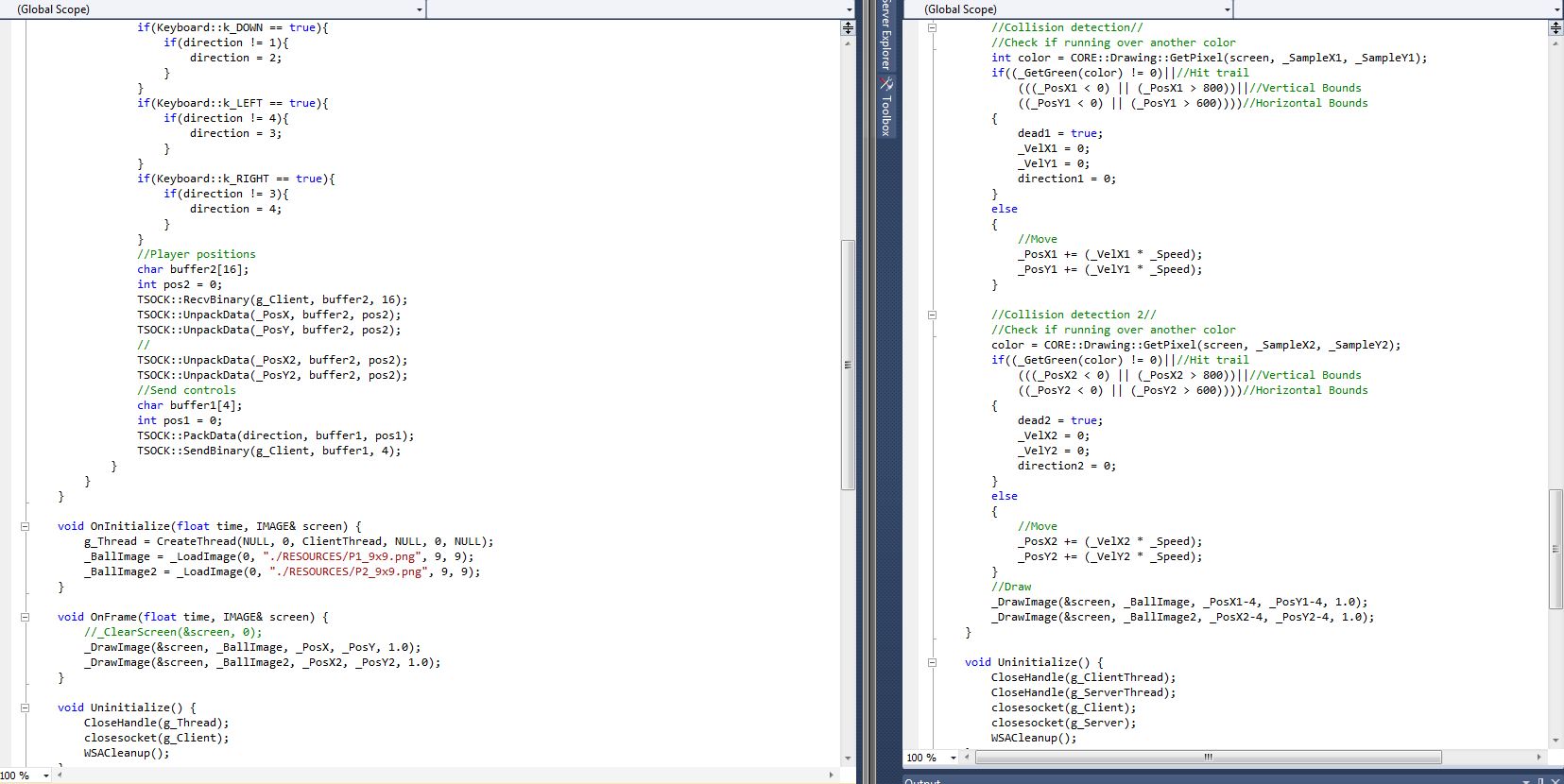Click the "if(Keyboard::k_LEFT == true){" line
The width and height of the screenshot is (1564, 784).
click(x=232, y=103)
